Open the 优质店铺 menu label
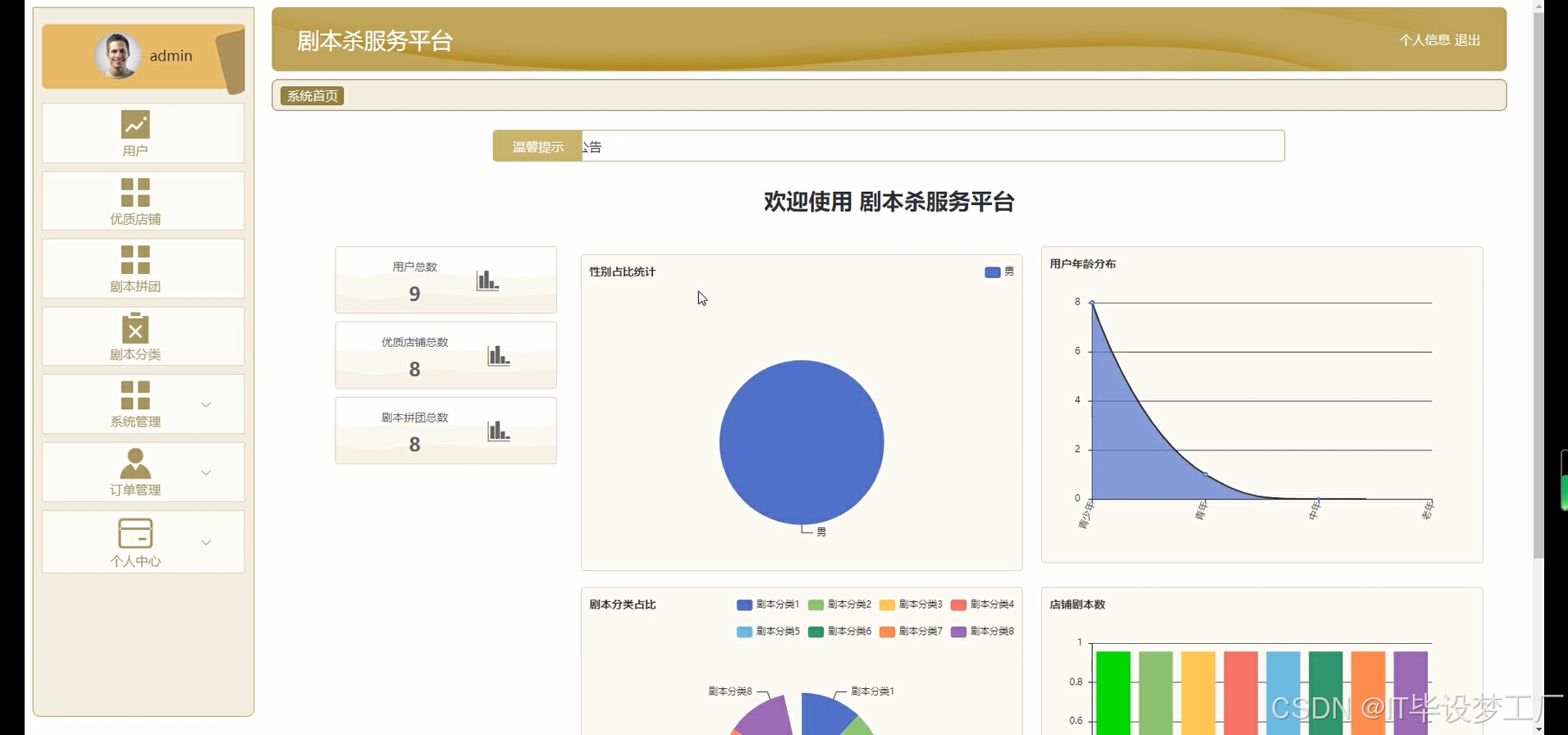 tap(135, 219)
